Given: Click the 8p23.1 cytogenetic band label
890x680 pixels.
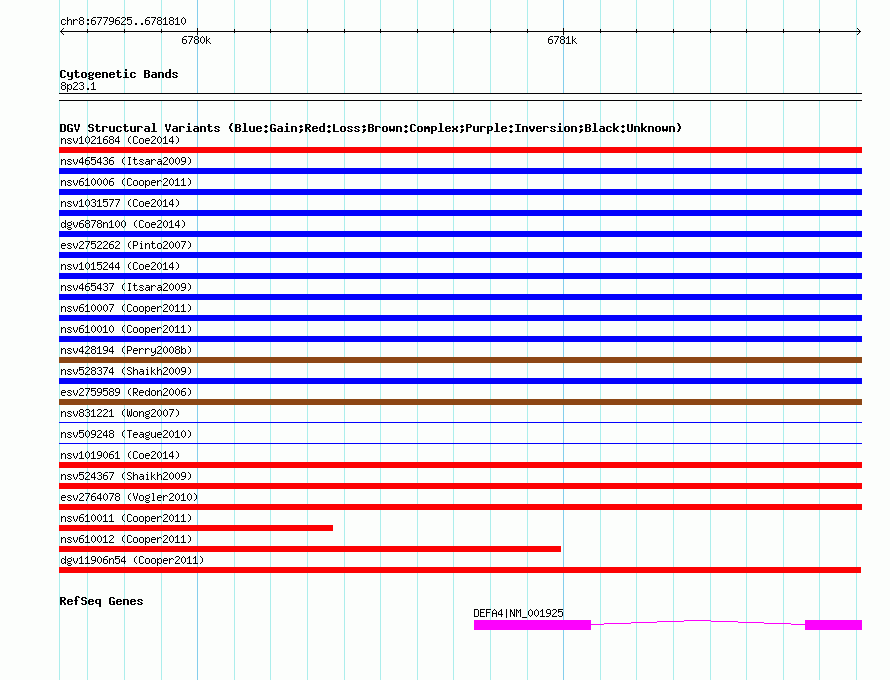Looking at the screenshot, I should pyautogui.click(x=78, y=86).
